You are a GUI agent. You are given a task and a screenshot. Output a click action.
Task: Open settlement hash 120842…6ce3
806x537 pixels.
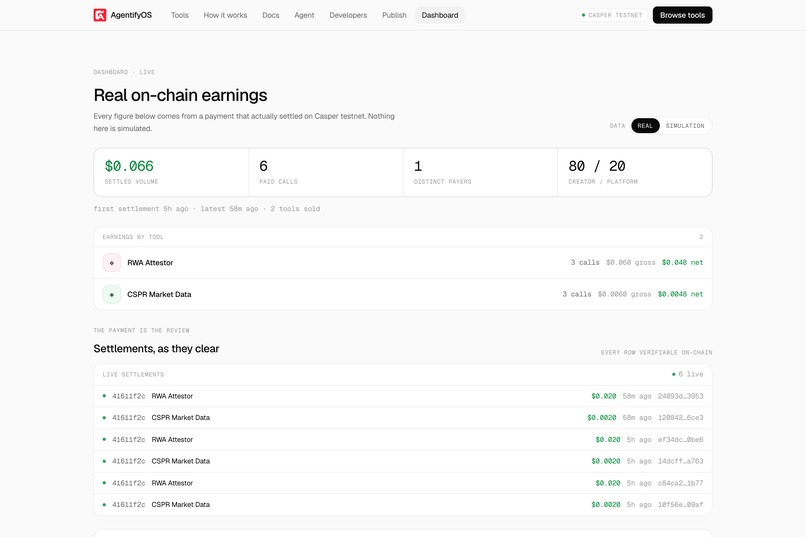tap(681, 418)
